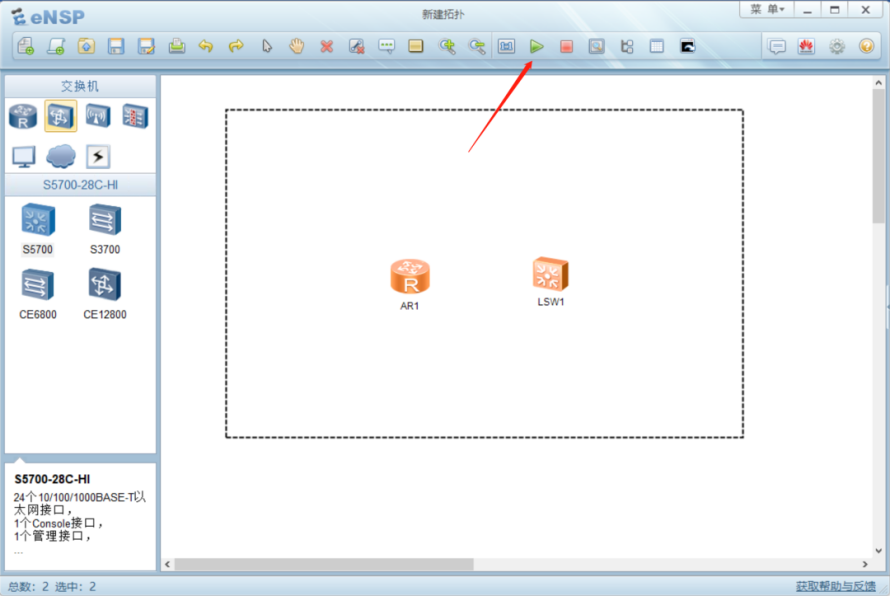Click the New Test Case toolbar icon
890x596 pixels.
click(x=56, y=46)
